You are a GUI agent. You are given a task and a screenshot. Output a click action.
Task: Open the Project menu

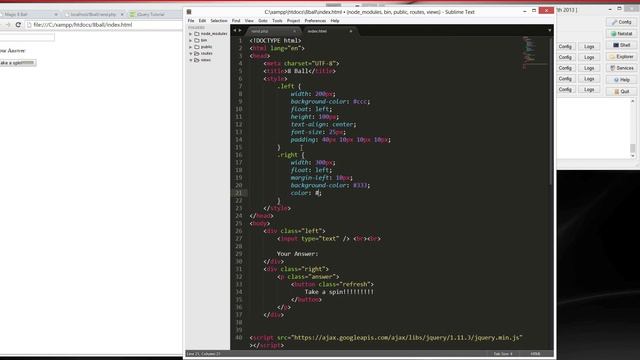tap(293, 20)
